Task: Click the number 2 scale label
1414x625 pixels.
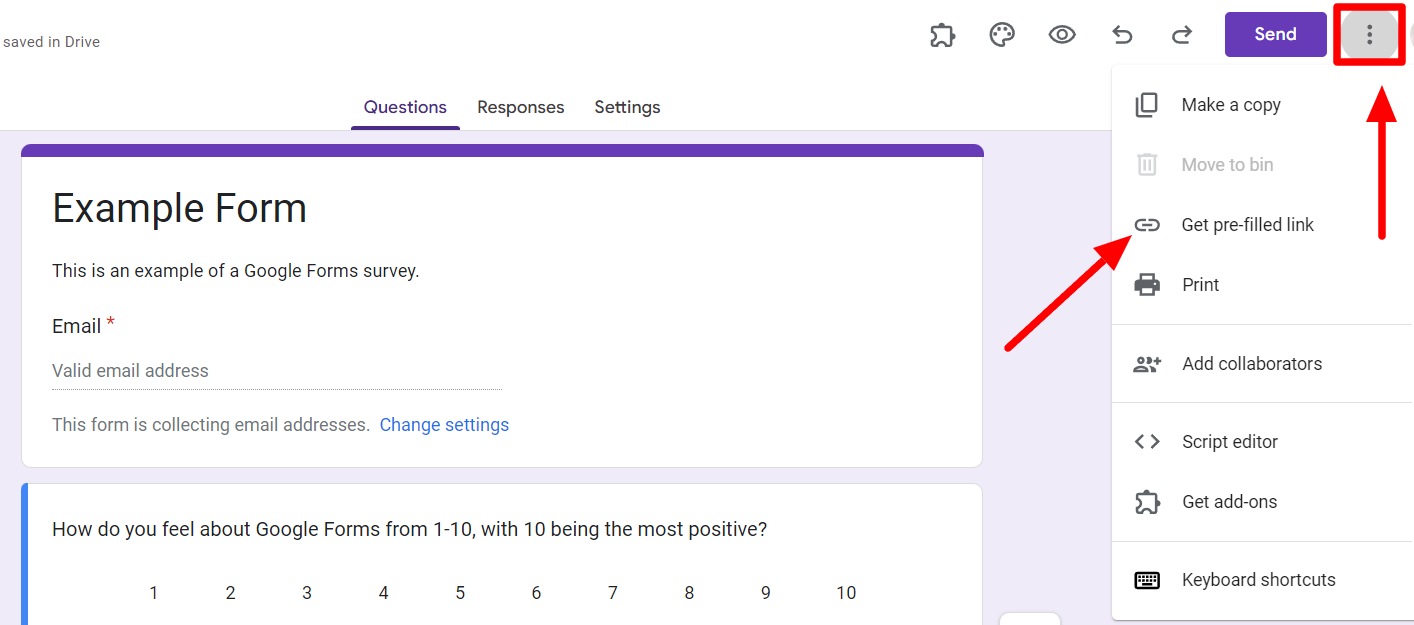Action: click(x=230, y=593)
